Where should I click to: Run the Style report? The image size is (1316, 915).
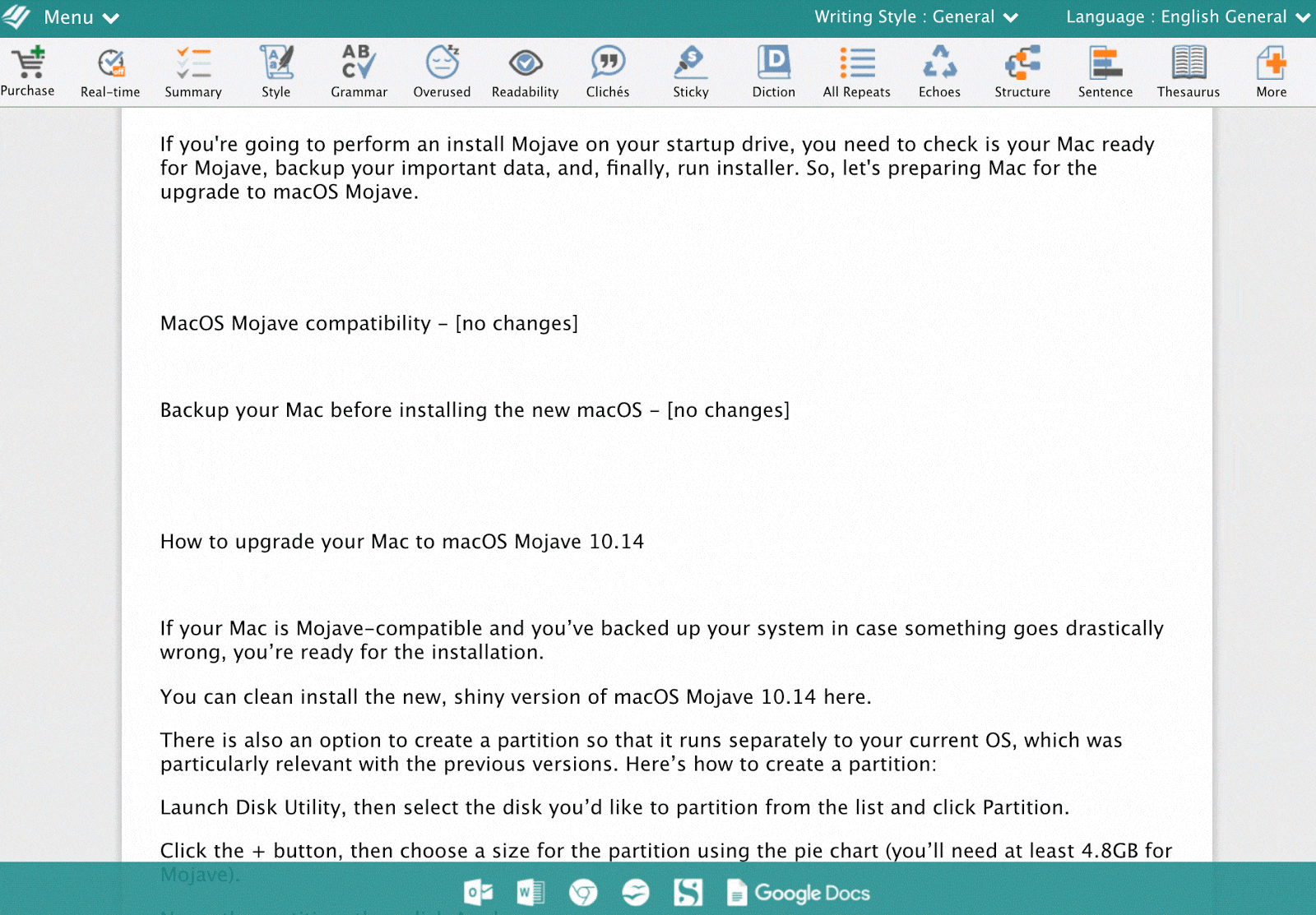(276, 72)
